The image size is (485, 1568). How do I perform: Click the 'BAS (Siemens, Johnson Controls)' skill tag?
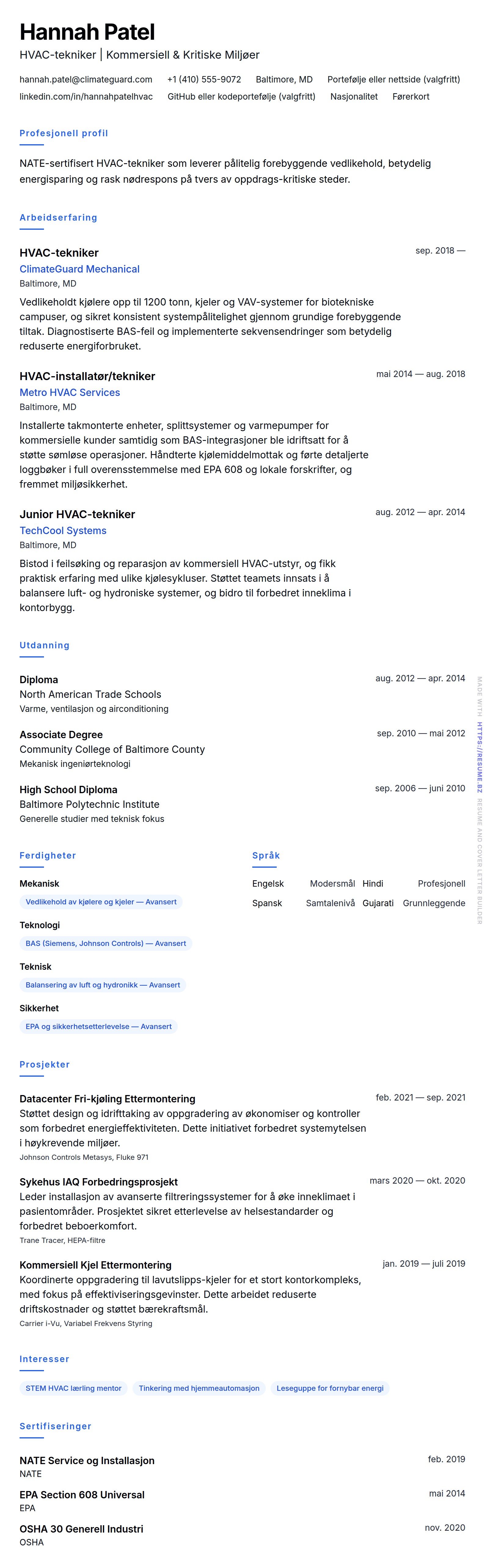click(x=106, y=943)
